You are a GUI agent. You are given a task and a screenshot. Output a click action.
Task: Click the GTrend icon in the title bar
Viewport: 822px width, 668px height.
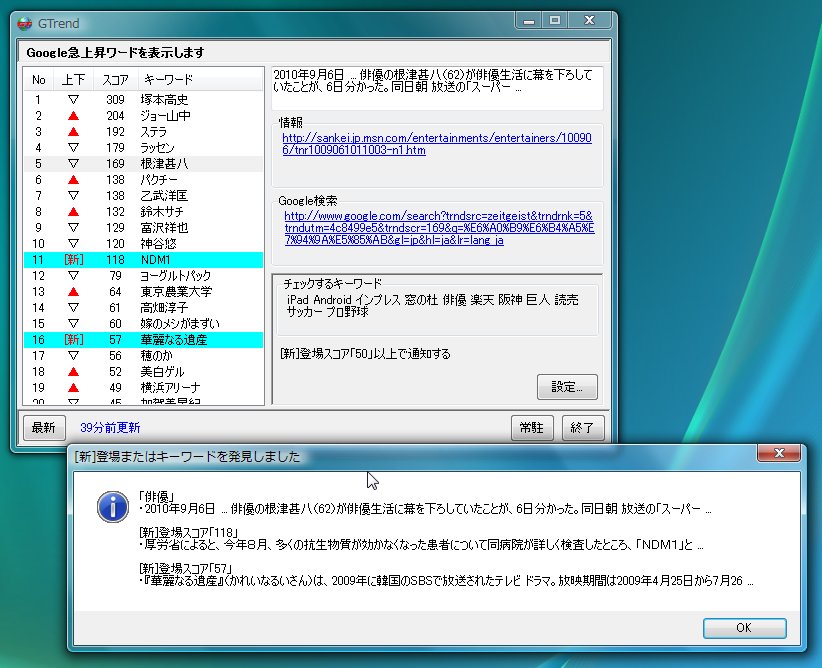click(24, 22)
